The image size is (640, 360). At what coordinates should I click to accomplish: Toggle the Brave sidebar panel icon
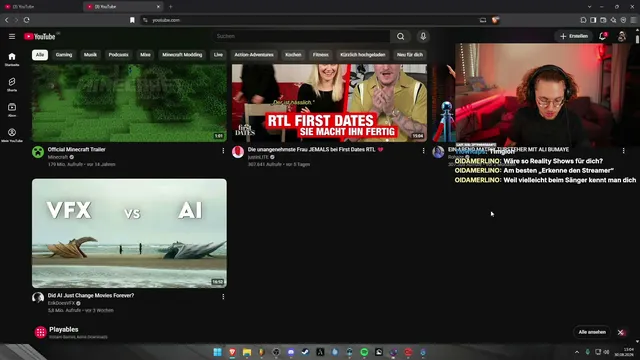(x=593, y=20)
